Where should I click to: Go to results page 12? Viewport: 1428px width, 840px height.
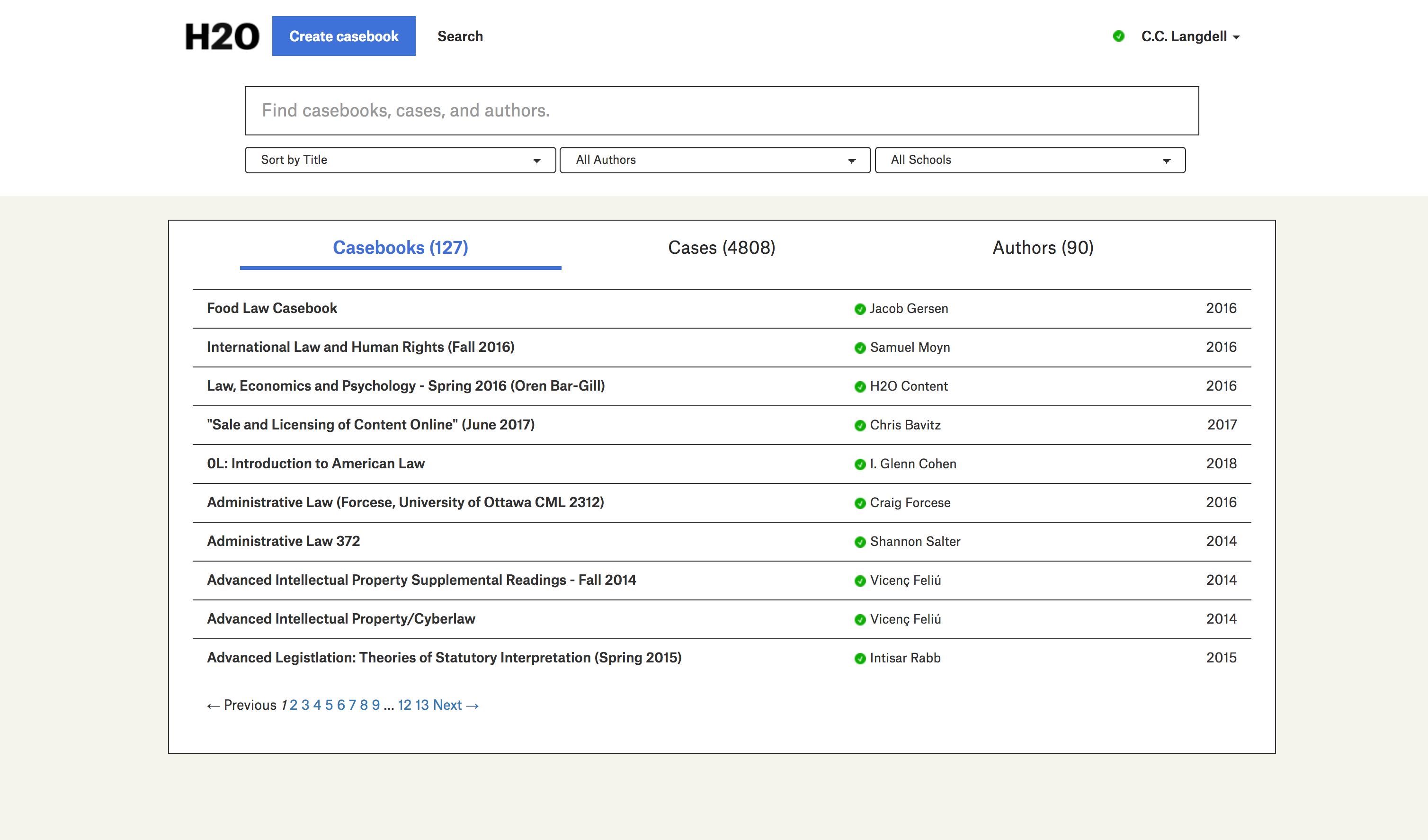pos(405,705)
